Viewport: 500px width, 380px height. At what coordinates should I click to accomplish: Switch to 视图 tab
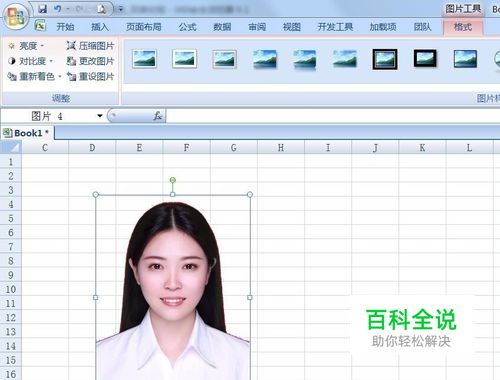click(x=292, y=27)
